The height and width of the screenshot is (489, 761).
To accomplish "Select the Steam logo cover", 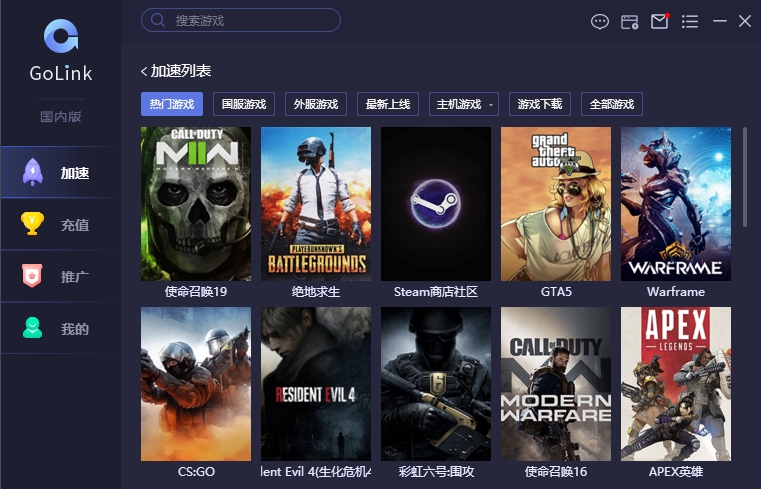I will tap(436, 204).
